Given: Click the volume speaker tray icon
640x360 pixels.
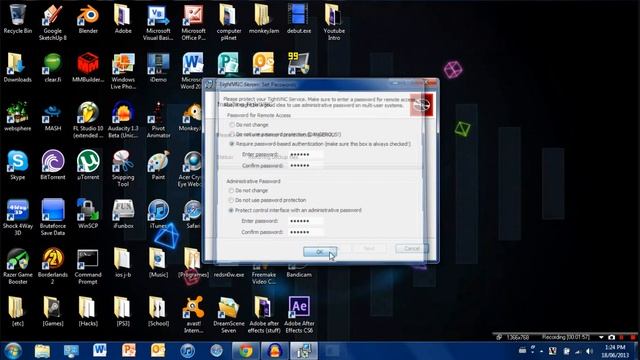Looking at the screenshot, I should click(589, 351).
